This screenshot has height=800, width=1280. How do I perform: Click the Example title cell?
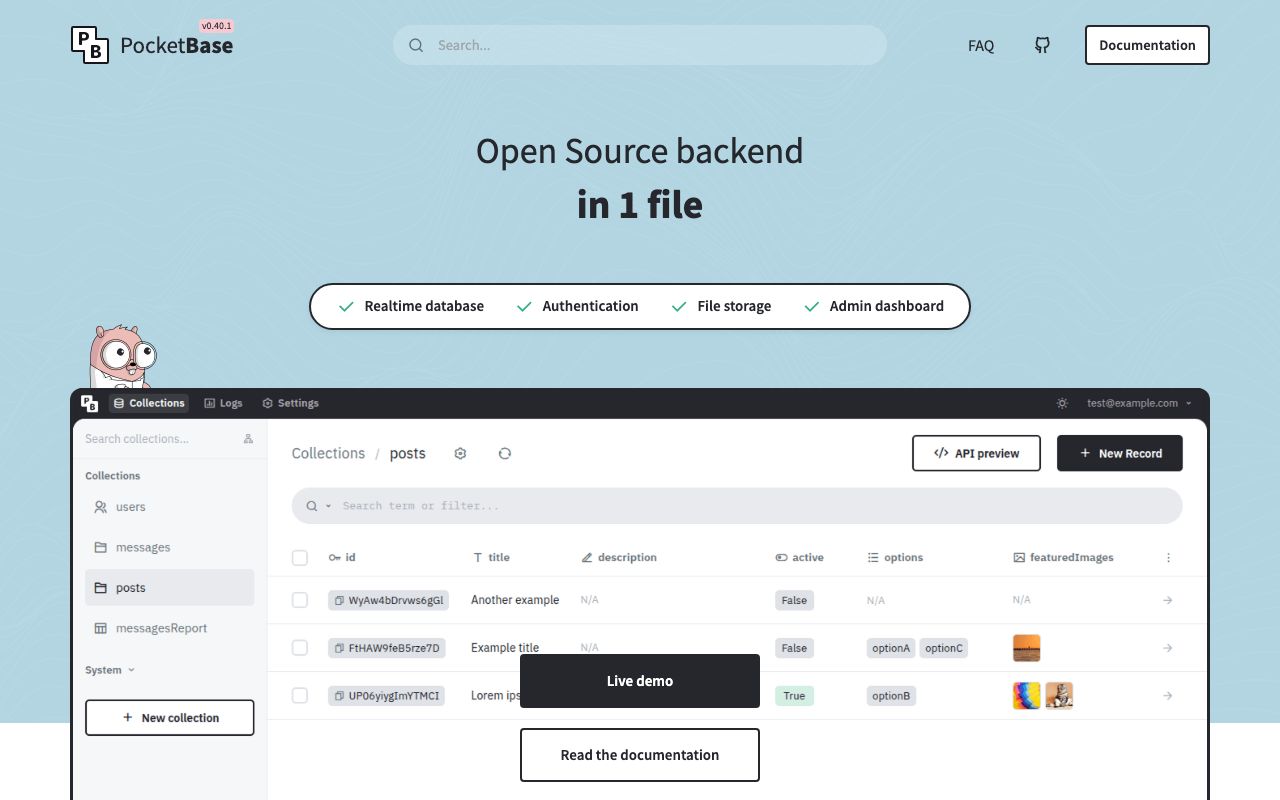click(505, 648)
